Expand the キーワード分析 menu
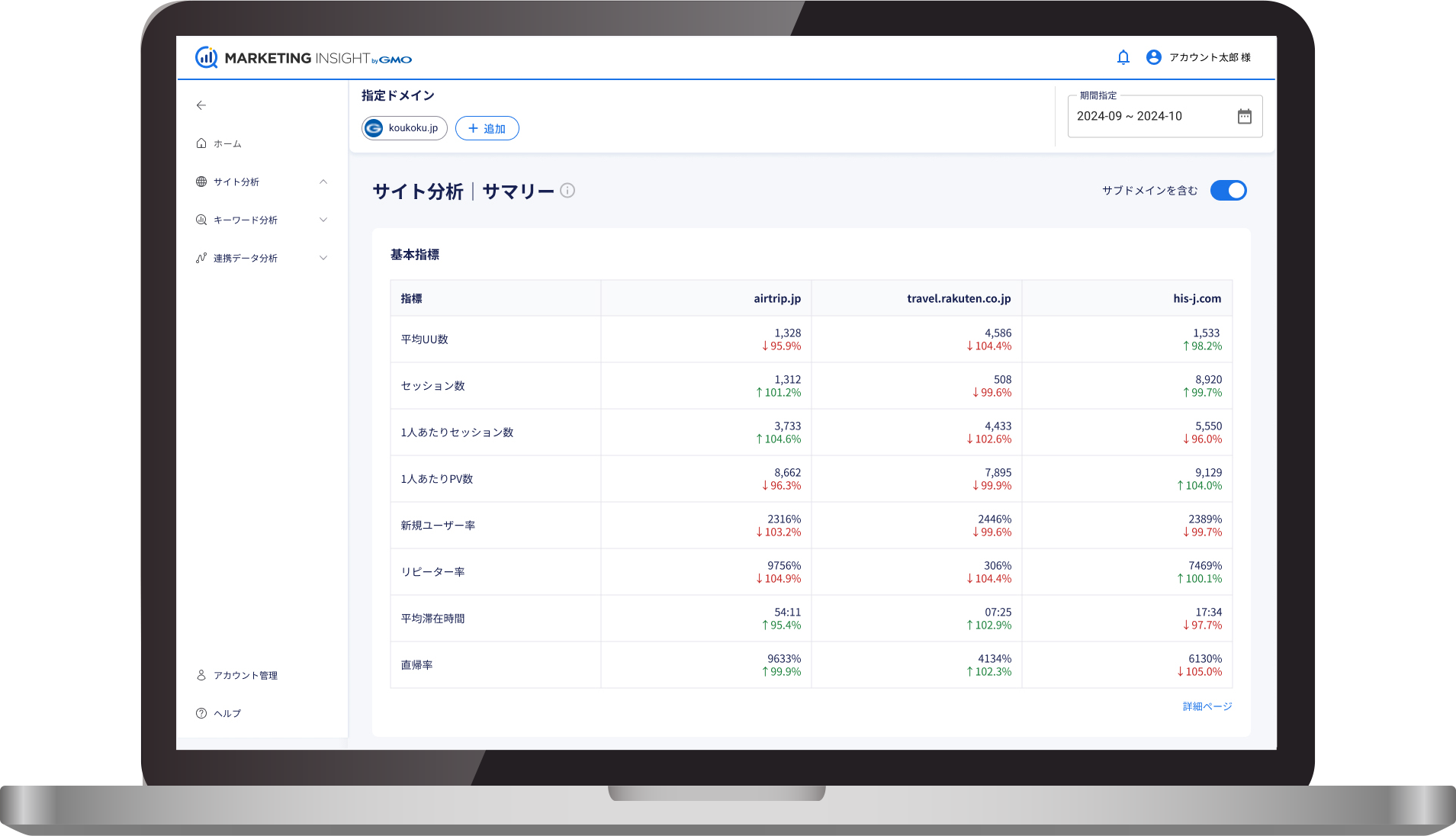Viewport: 1456px width, 836px height. click(324, 220)
